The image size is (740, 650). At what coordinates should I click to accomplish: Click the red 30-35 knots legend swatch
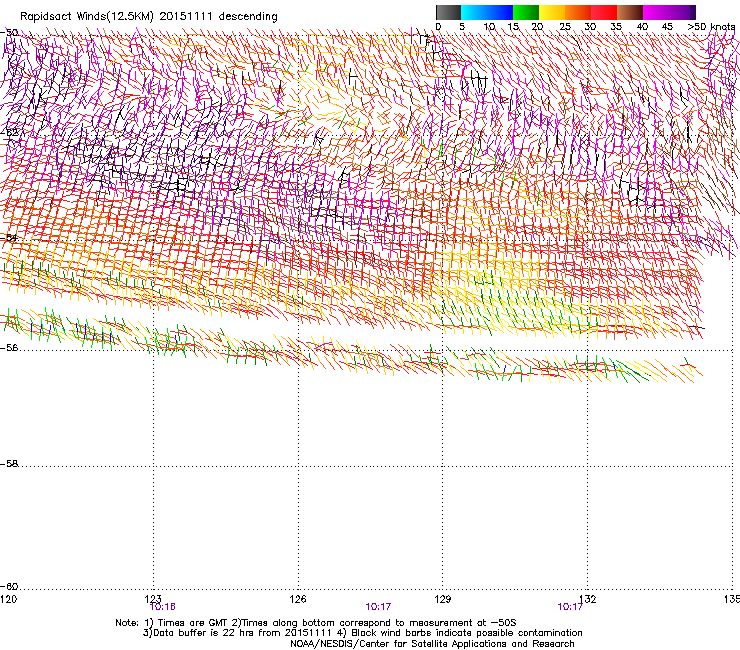click(x=604, y=12)
